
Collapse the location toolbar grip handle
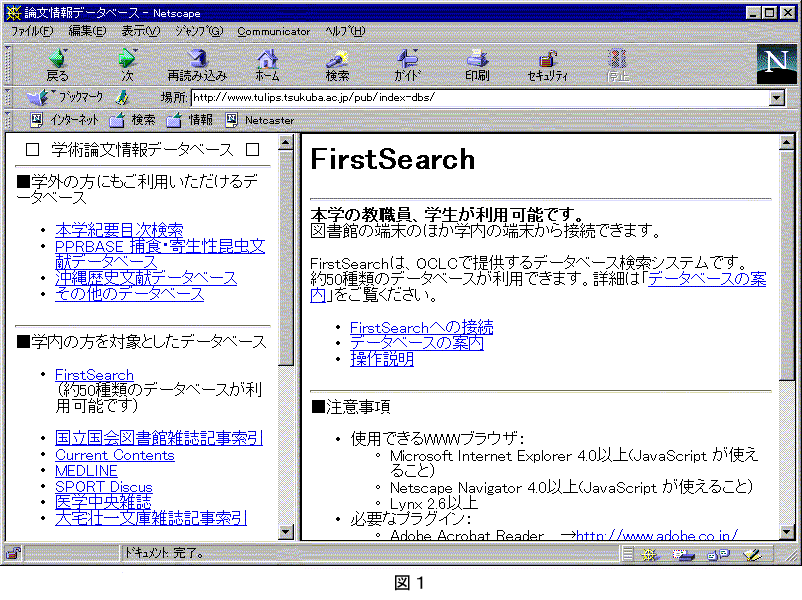pyautogui.click(x=8, y=97)
